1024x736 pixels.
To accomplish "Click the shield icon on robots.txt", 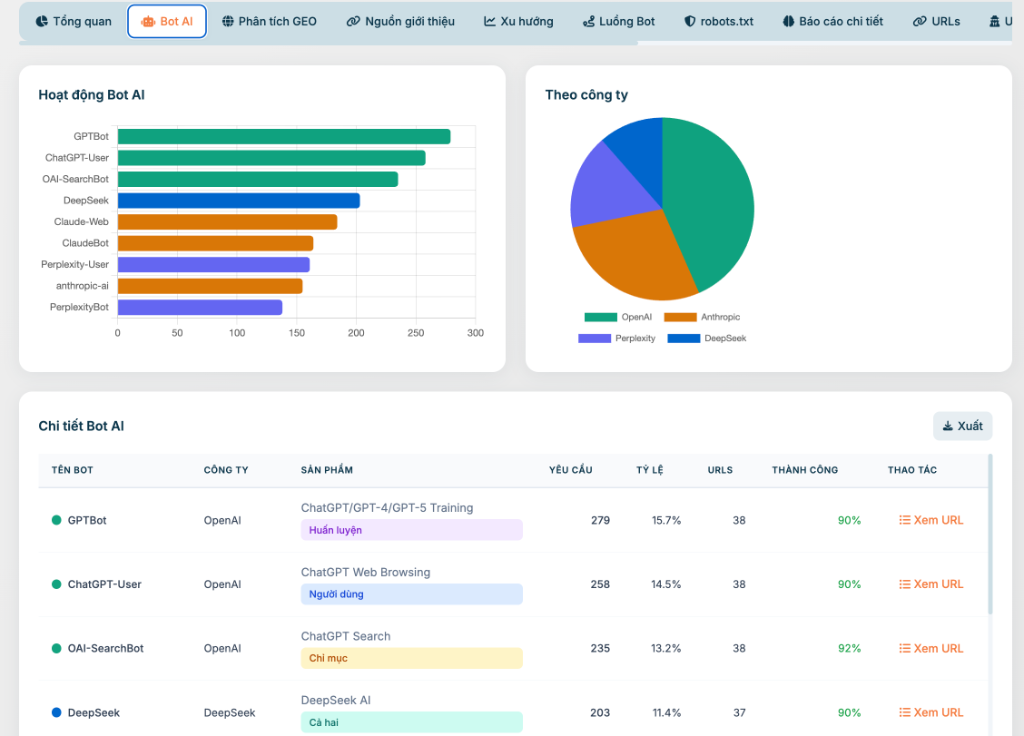I will tap(690, 22).
